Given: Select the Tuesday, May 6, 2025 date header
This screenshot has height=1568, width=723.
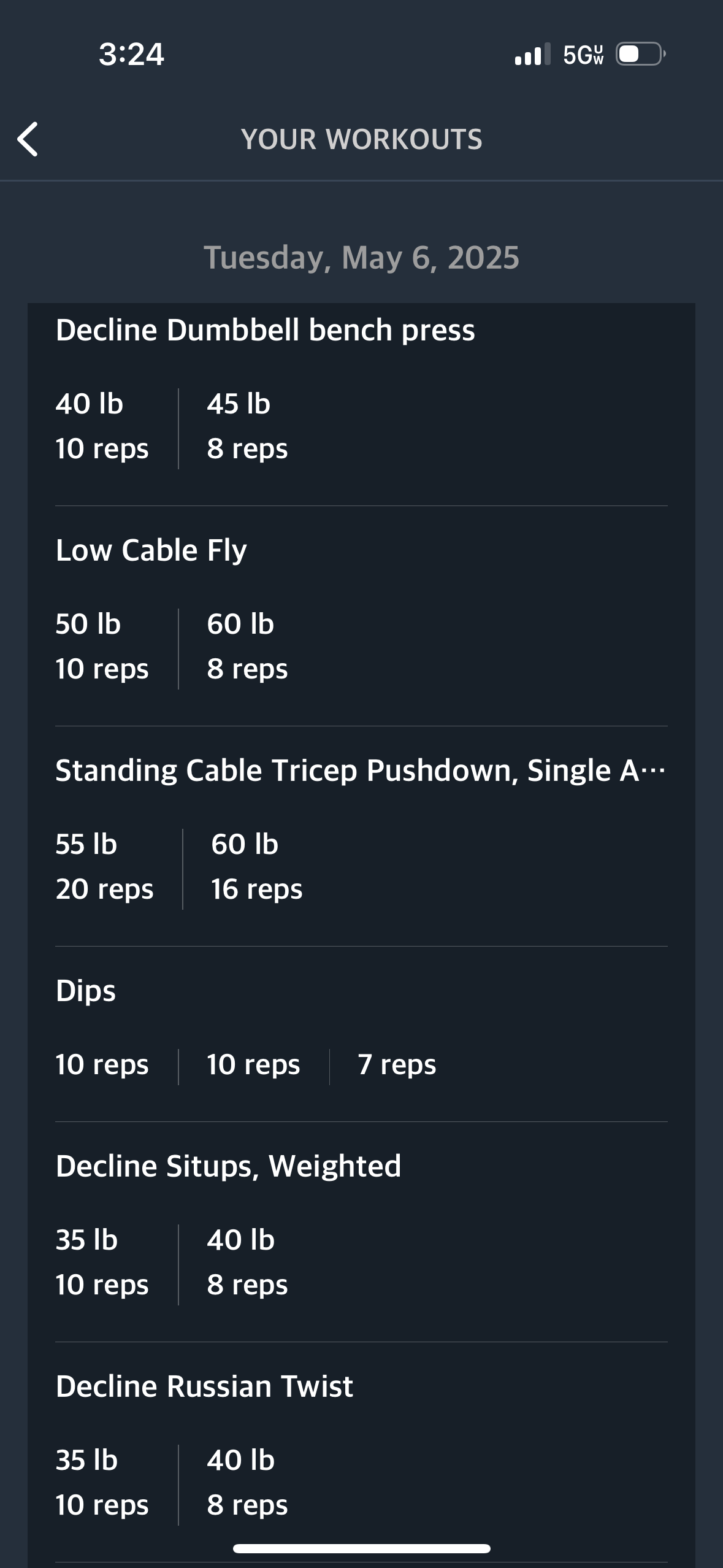Looking at the screenshot, I should tap(361, 258).
